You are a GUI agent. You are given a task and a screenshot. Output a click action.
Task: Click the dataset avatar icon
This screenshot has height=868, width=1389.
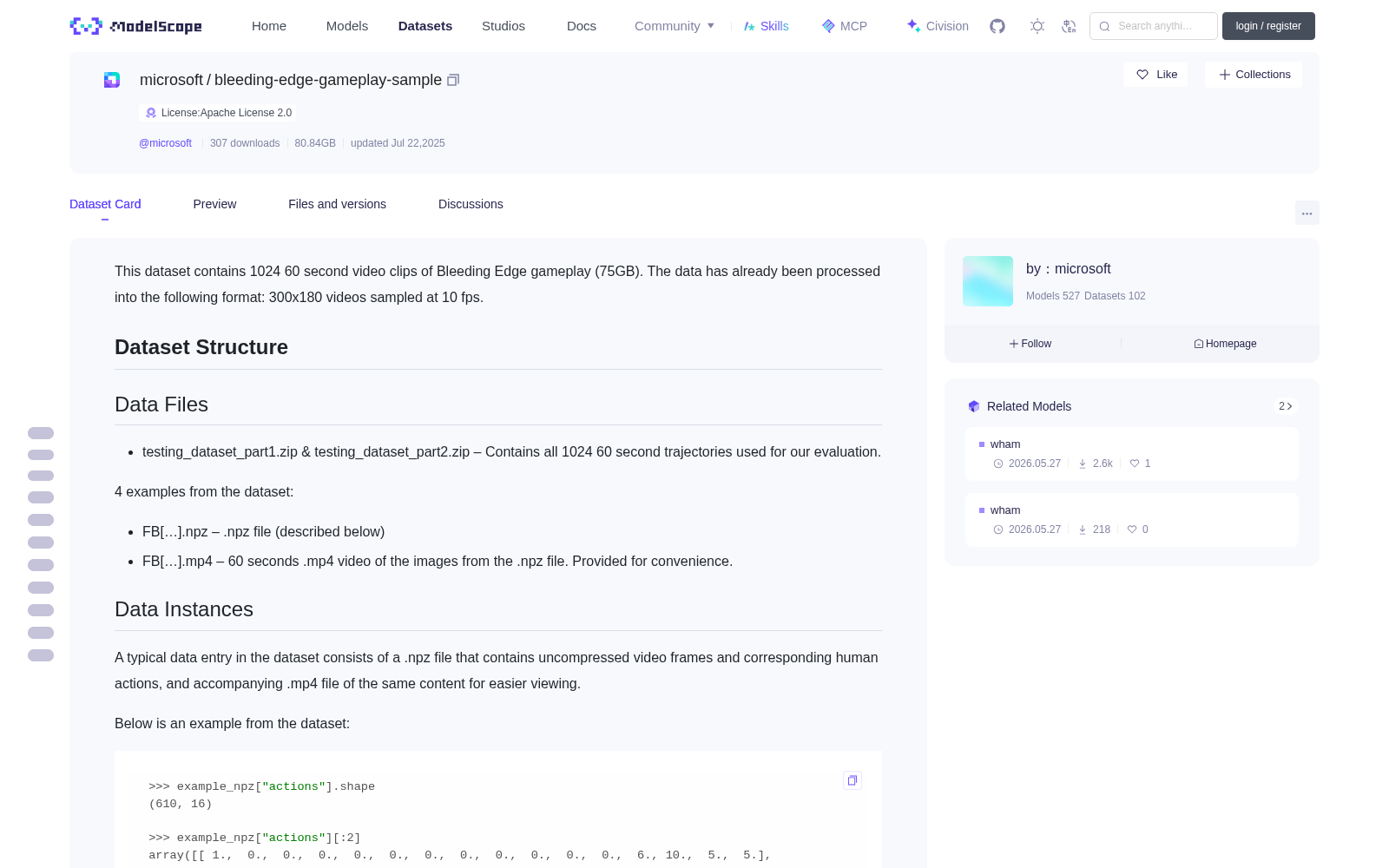click(112, 80)
